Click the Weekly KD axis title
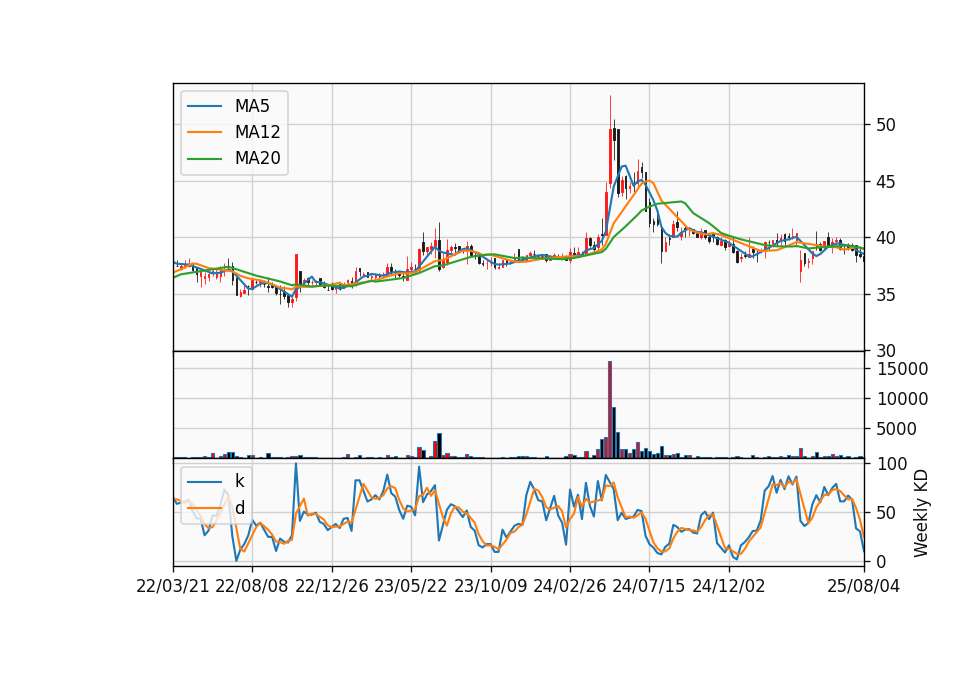 (921, 513)
